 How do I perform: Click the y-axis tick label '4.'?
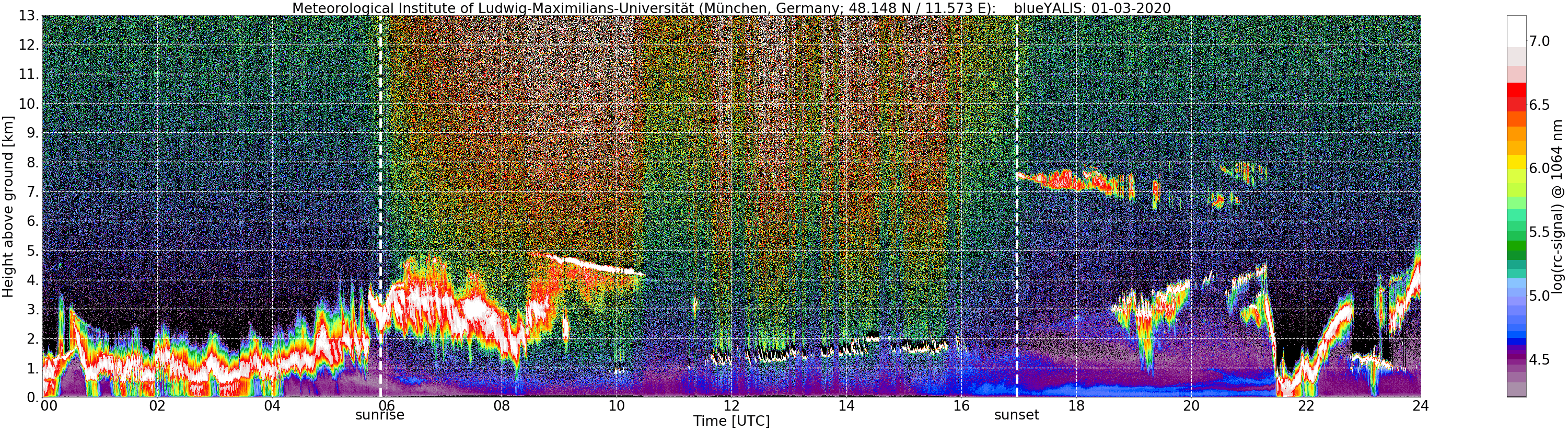[x=33, y=280]
